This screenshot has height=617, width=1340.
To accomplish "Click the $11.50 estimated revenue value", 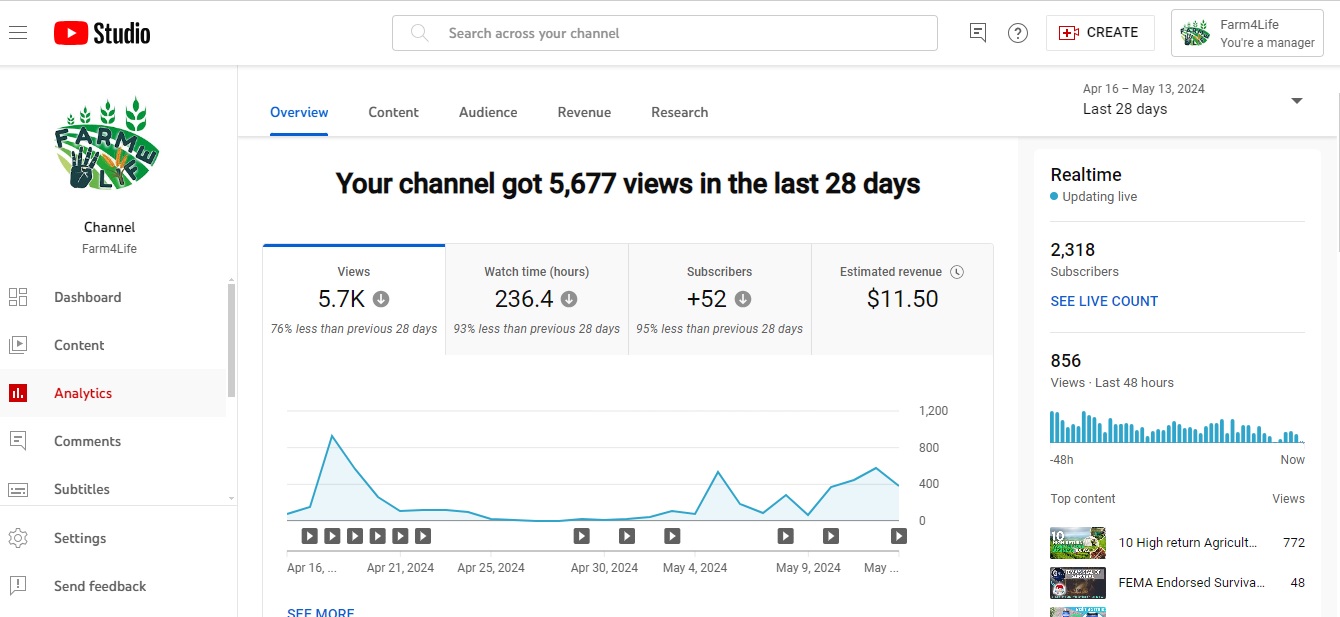I will click(902, 299).
